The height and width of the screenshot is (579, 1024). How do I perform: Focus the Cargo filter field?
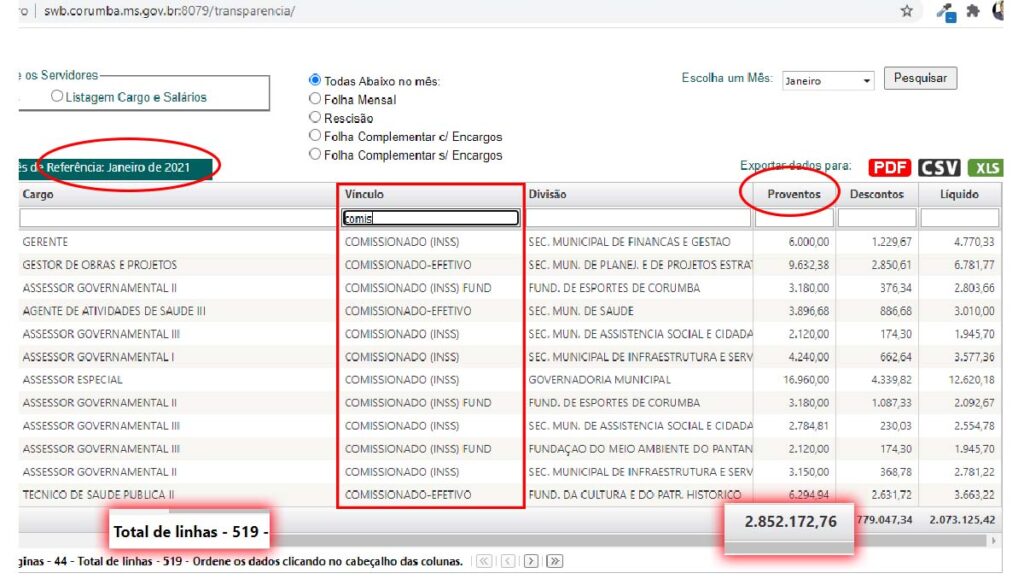176,217
